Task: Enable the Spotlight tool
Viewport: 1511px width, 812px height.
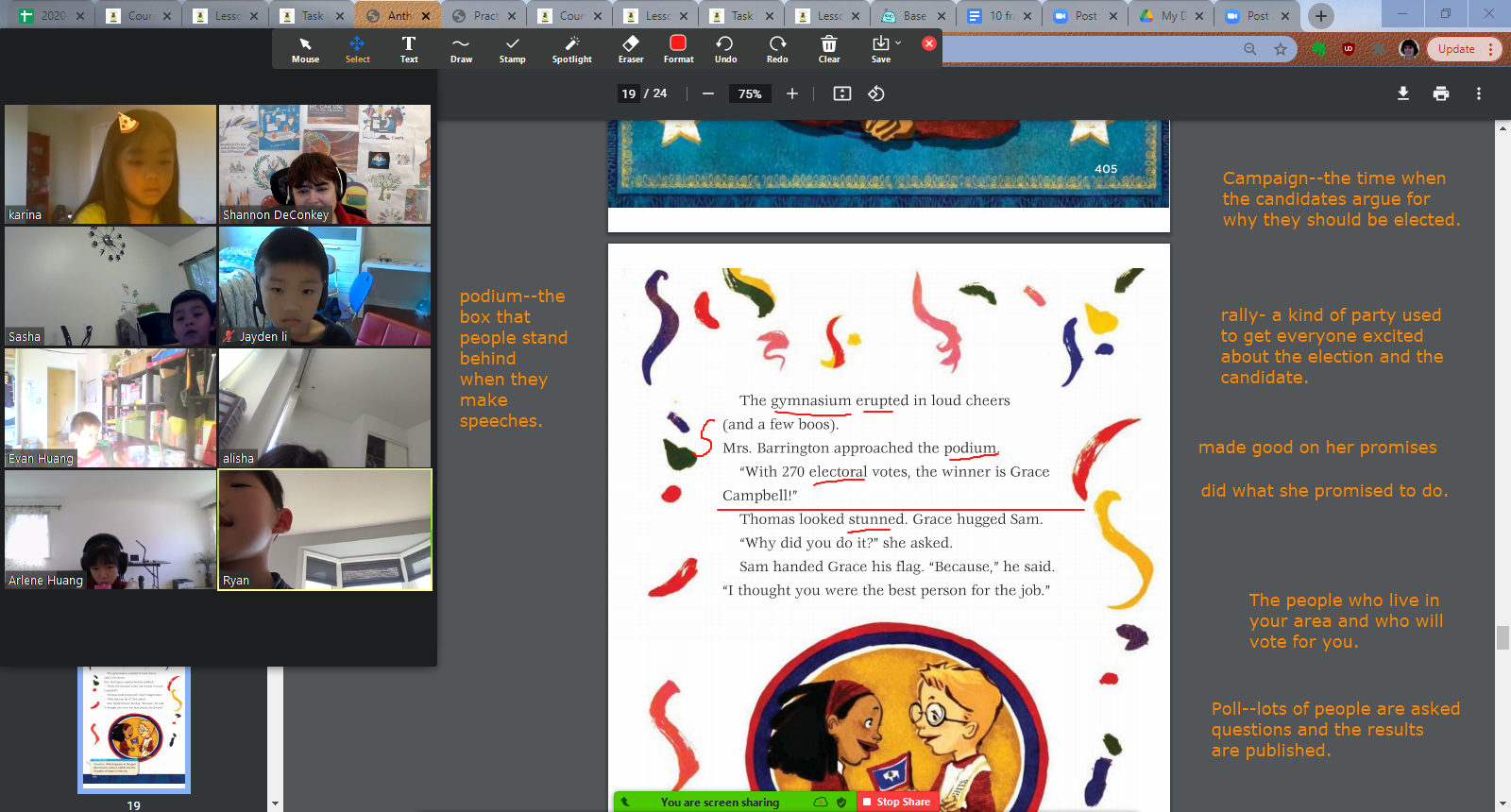Action: (x=572, y=50)
